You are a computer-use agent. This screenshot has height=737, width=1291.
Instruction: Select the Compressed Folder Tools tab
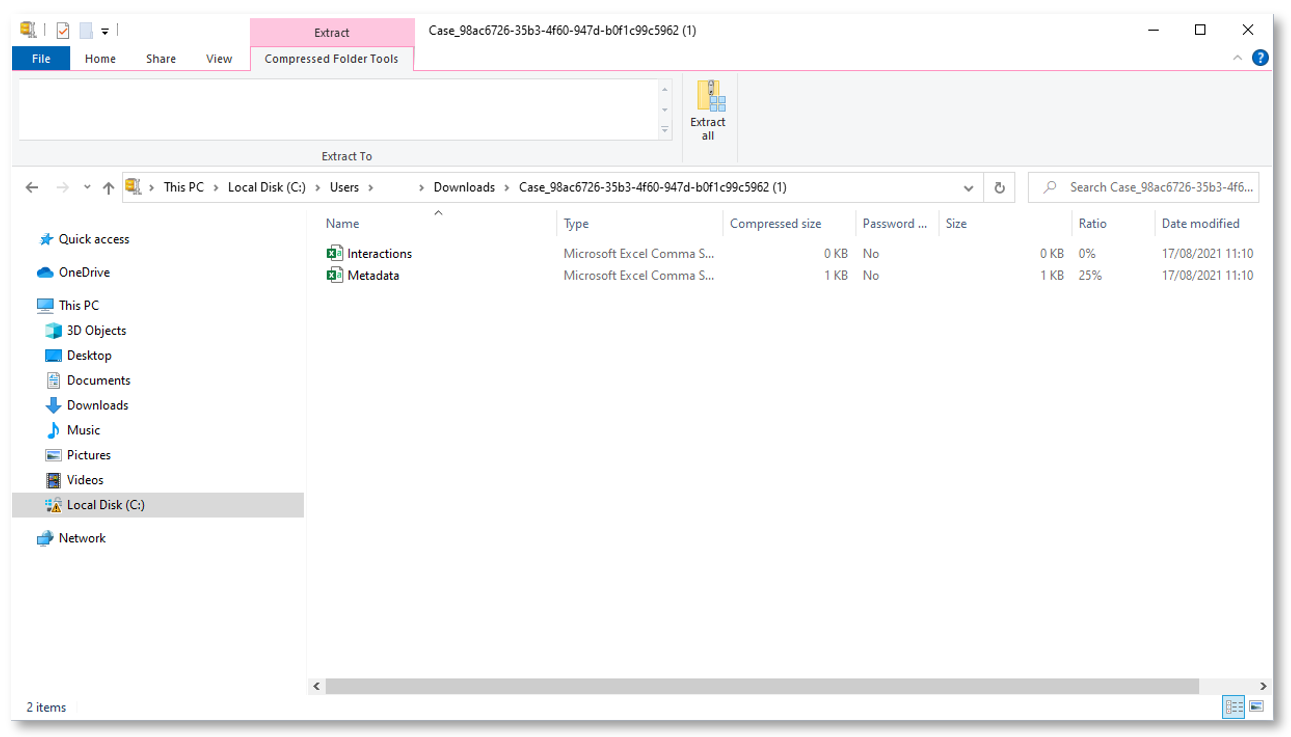coord(331,59)
